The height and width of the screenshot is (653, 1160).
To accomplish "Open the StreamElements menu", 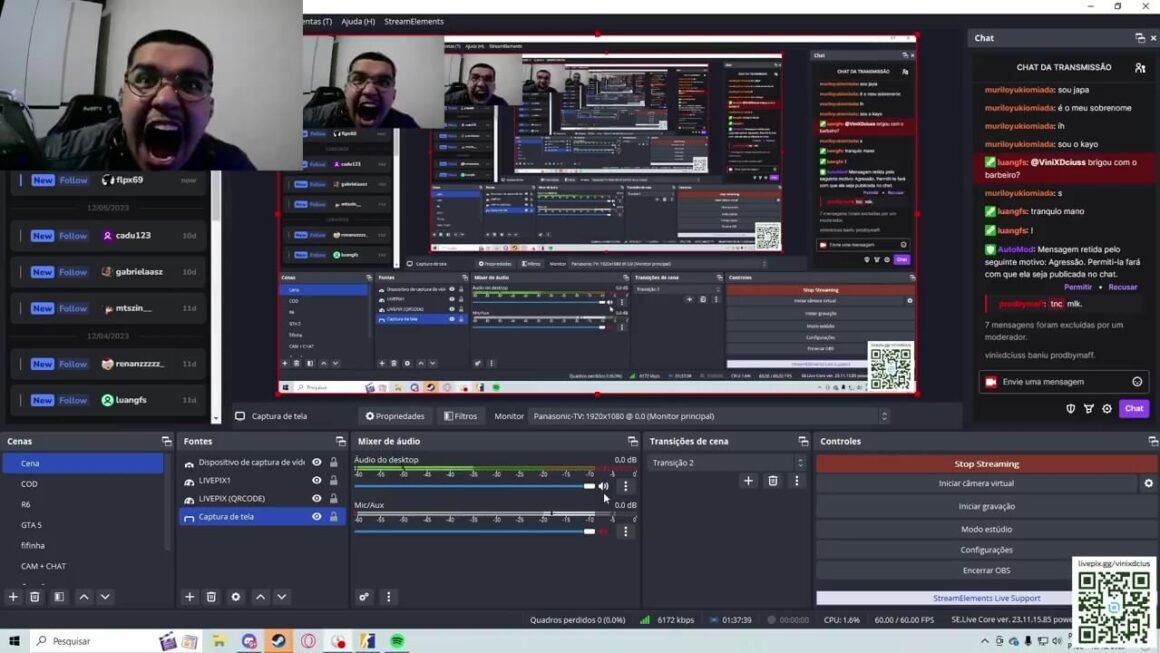I will pyautogui.click(x=413, y=21).
